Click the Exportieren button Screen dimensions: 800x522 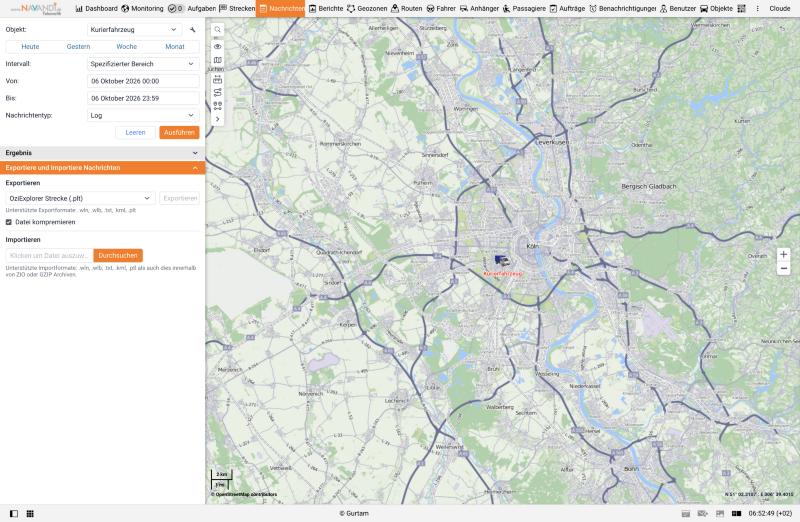[x=180, y=198]
